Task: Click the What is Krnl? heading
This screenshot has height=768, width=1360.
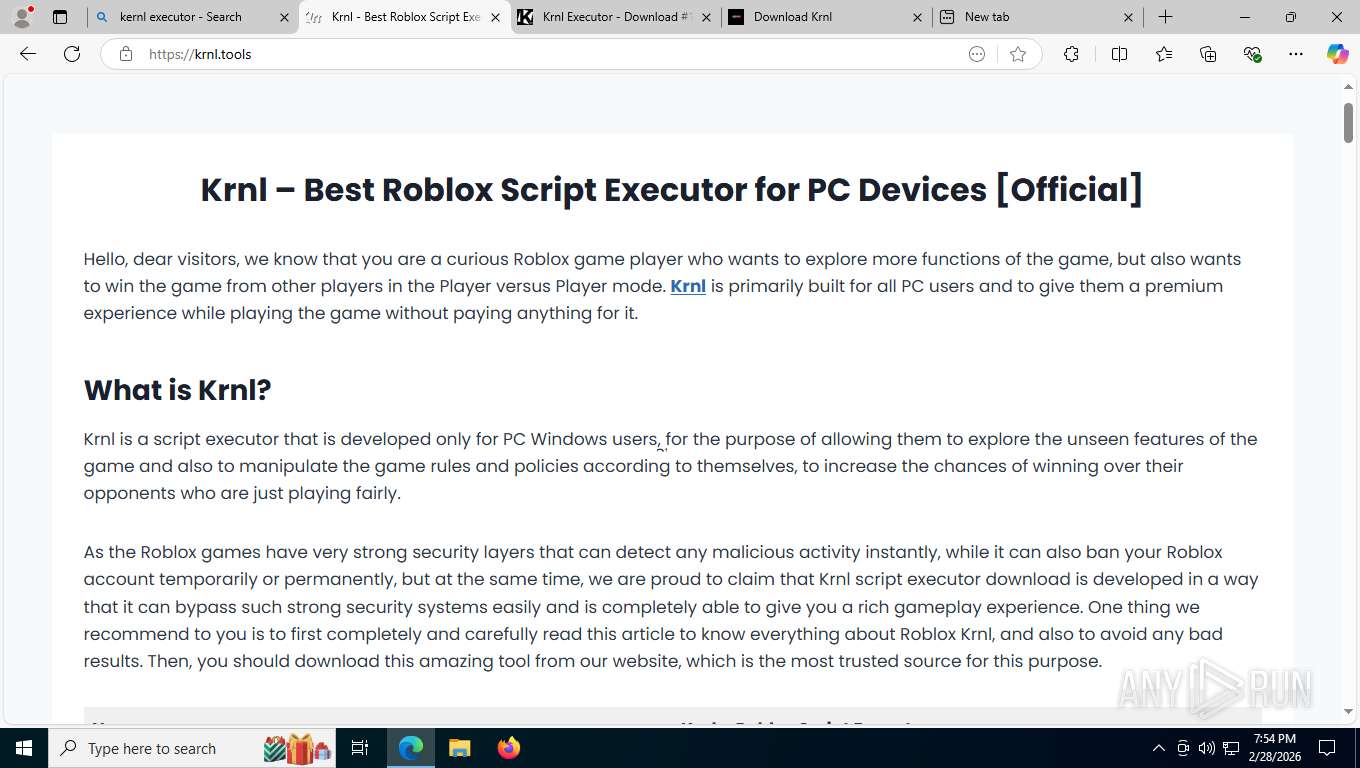Action: [x=177, y=390]
